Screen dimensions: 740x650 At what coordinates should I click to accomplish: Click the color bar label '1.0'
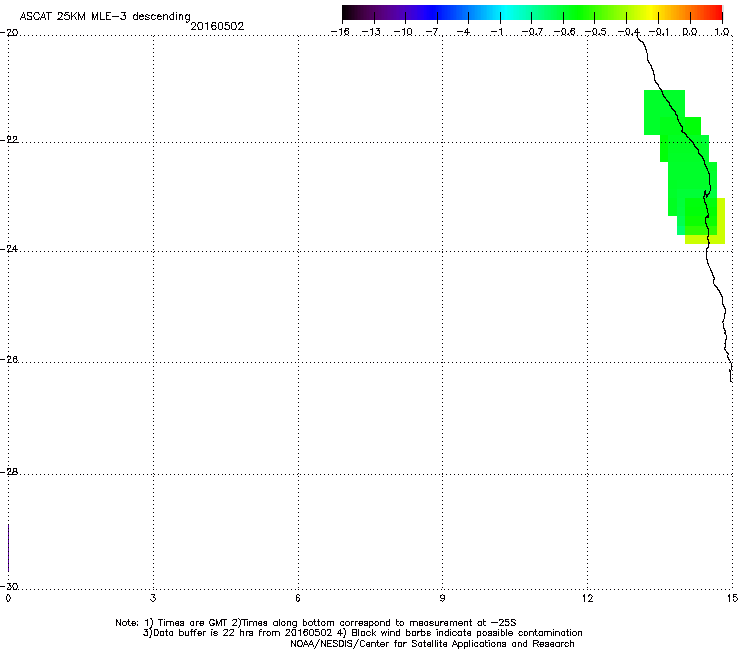[722, 32]
